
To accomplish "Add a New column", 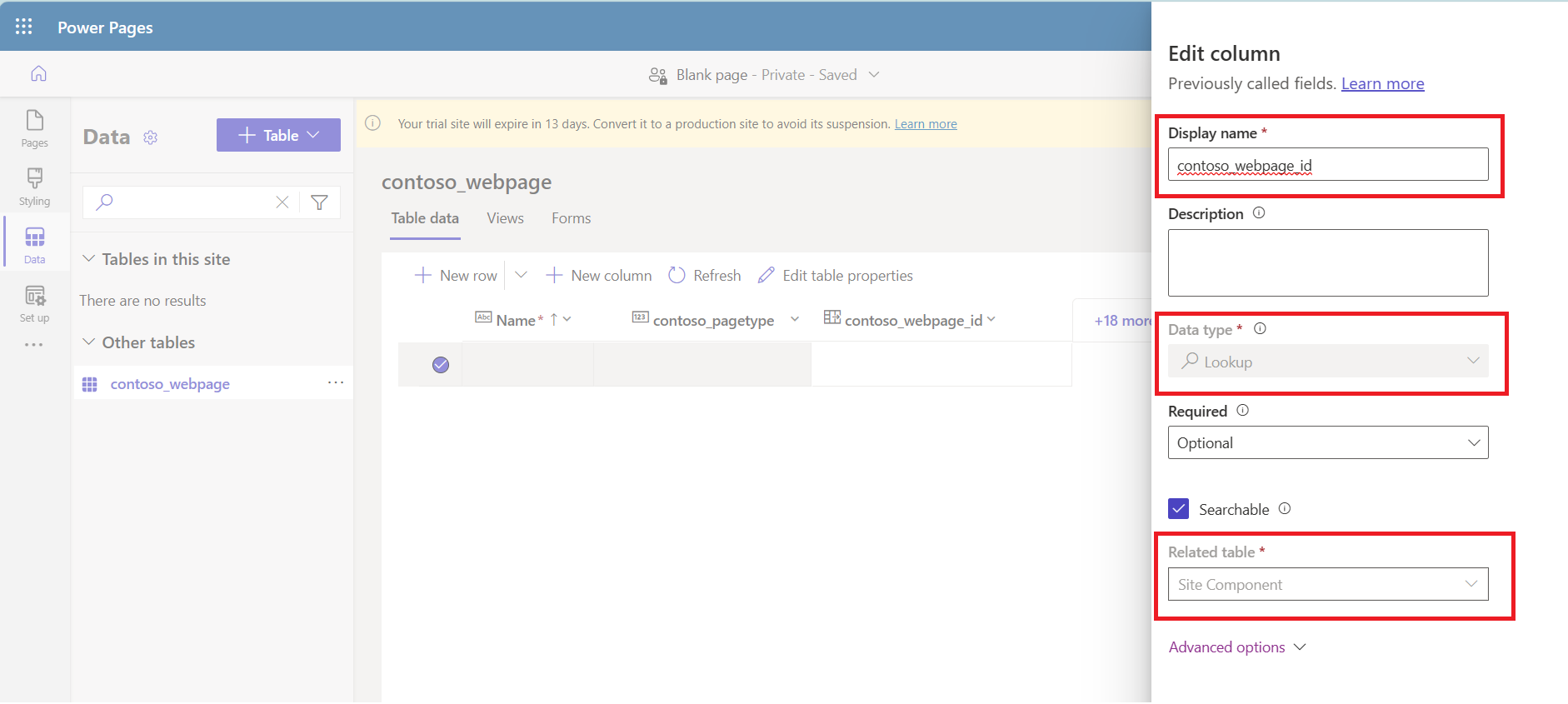I will click(599, 276).
